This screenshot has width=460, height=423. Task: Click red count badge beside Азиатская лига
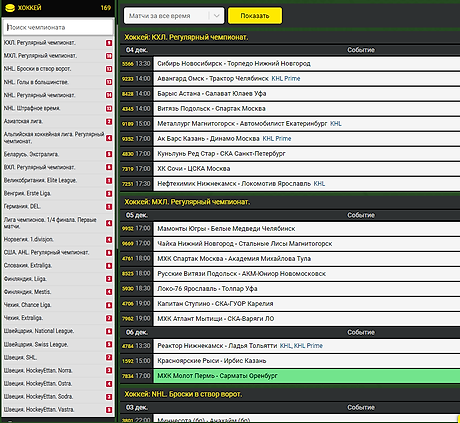(x=109, y=122)
